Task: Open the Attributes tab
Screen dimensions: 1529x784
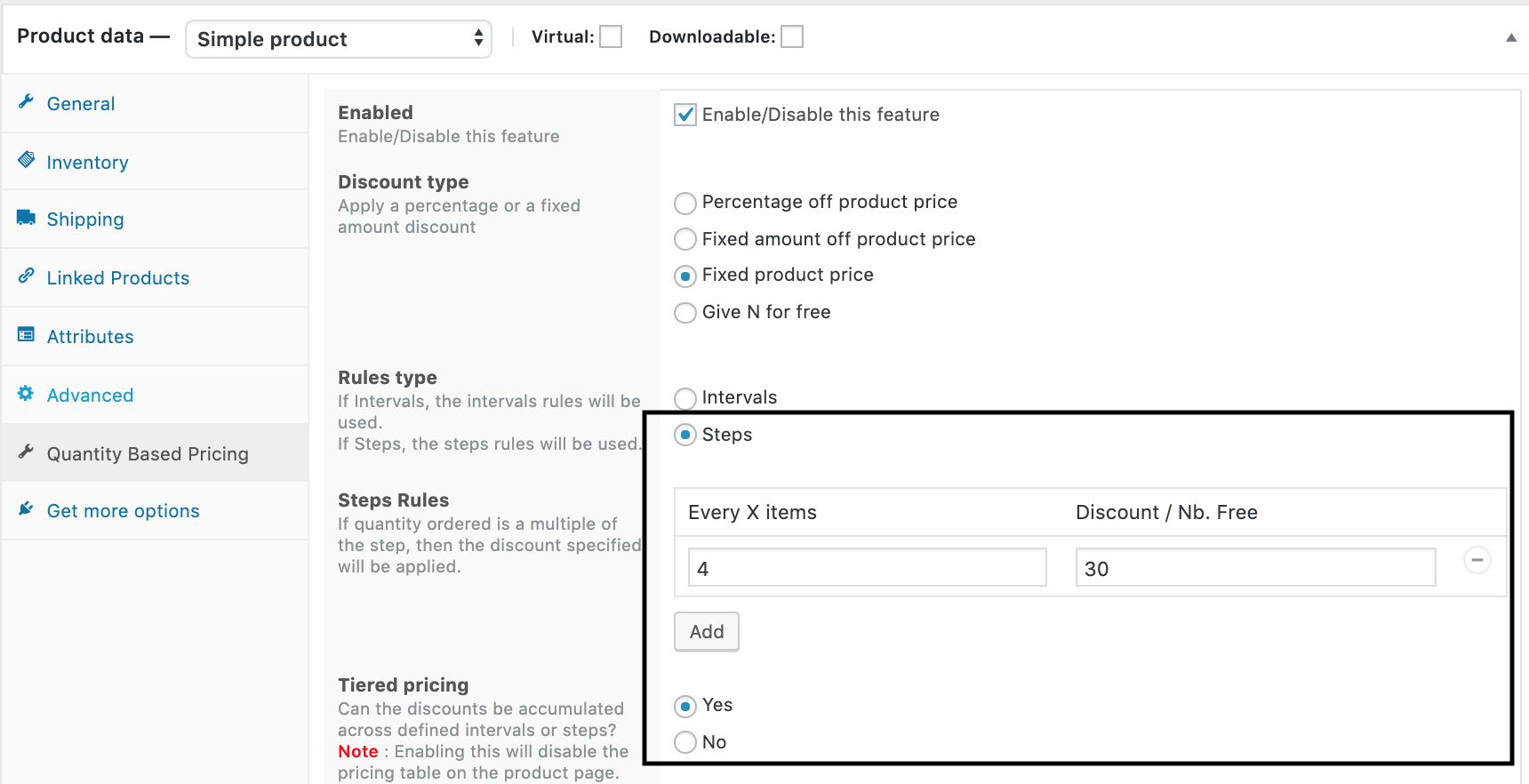Action: (x=156, y=336)
